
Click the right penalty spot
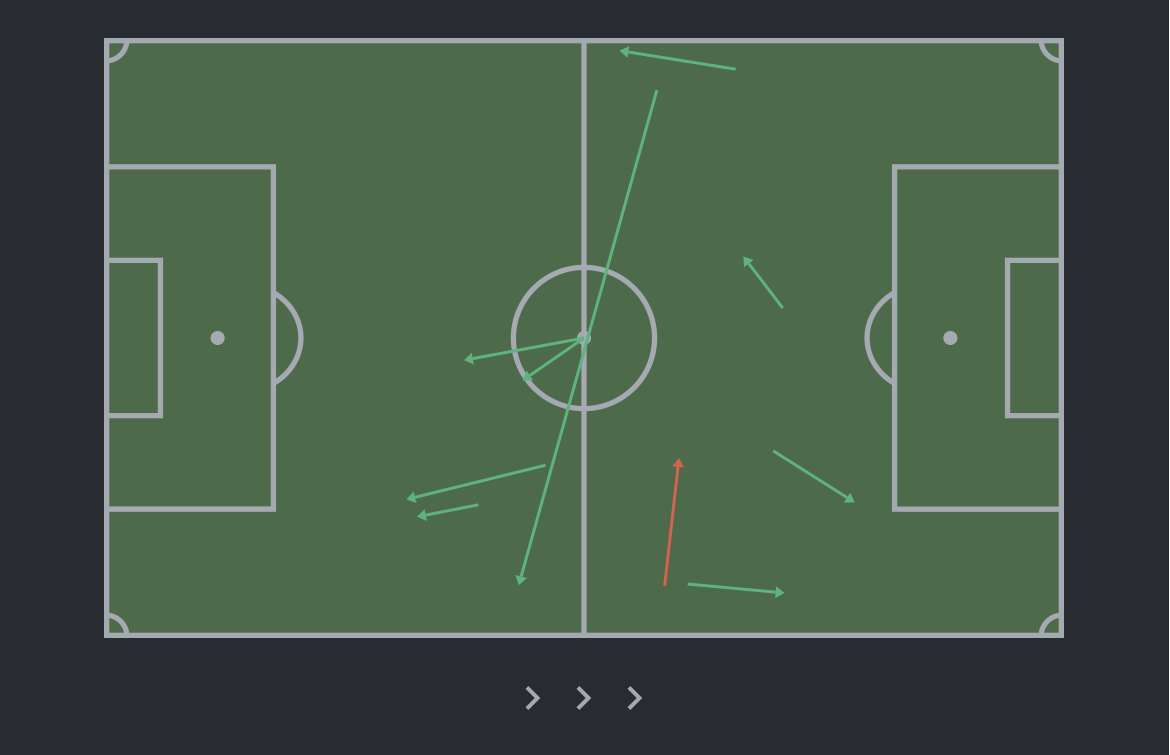(x=950, y=338)
